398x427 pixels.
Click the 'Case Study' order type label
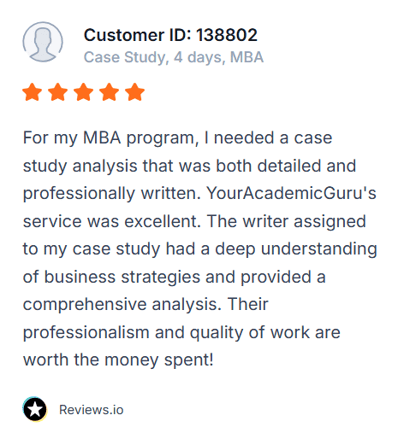coord(124,57)
